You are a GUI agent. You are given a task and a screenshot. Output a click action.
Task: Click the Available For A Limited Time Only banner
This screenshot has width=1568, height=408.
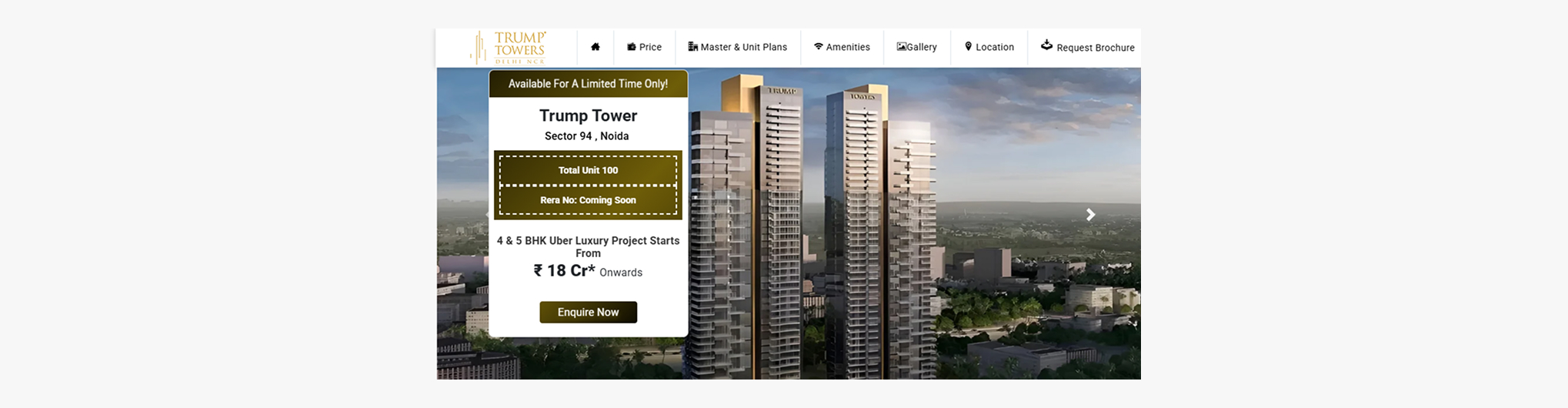pos(589,84)
